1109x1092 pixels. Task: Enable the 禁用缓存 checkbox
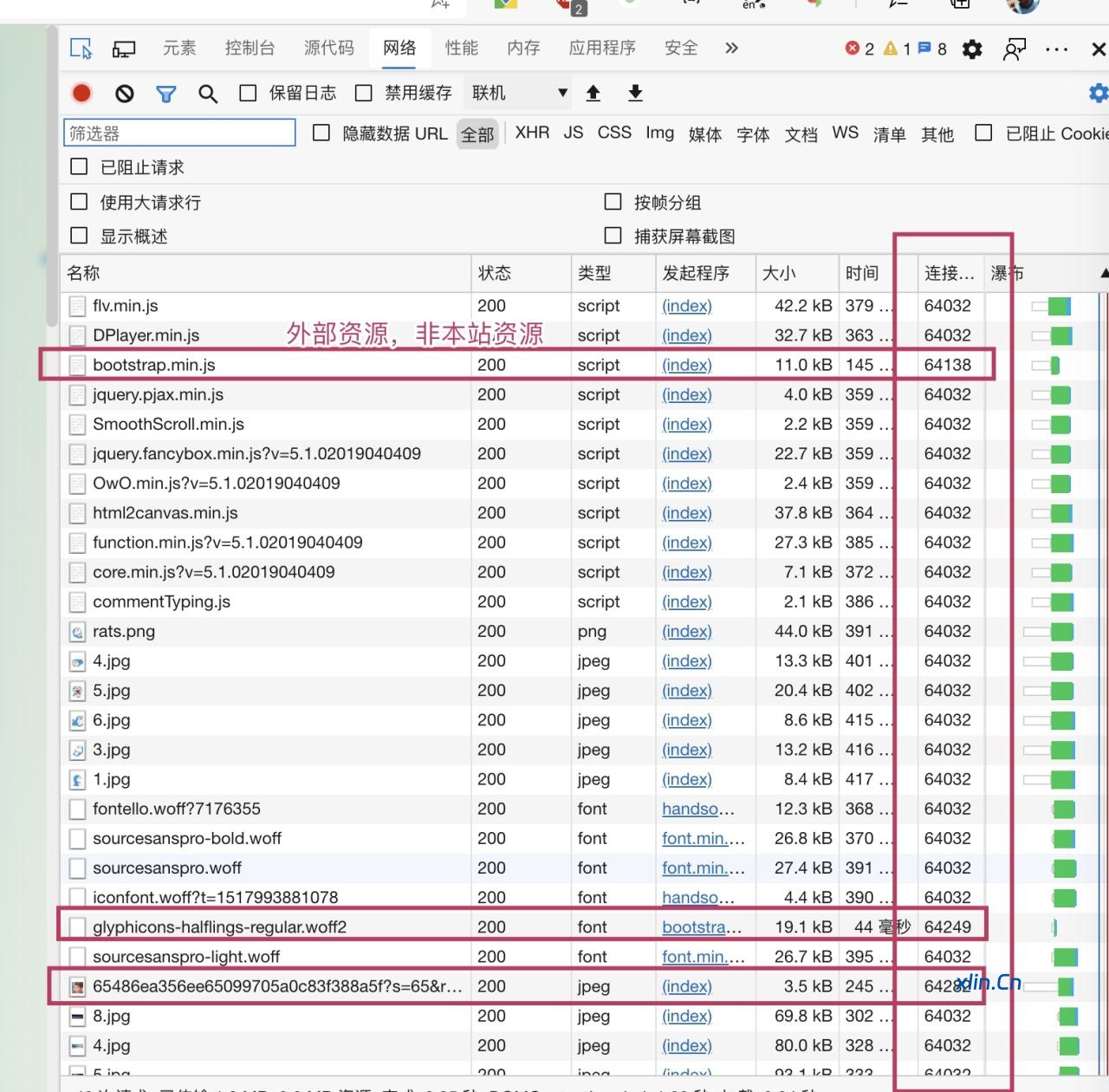[x=364, y=93]
